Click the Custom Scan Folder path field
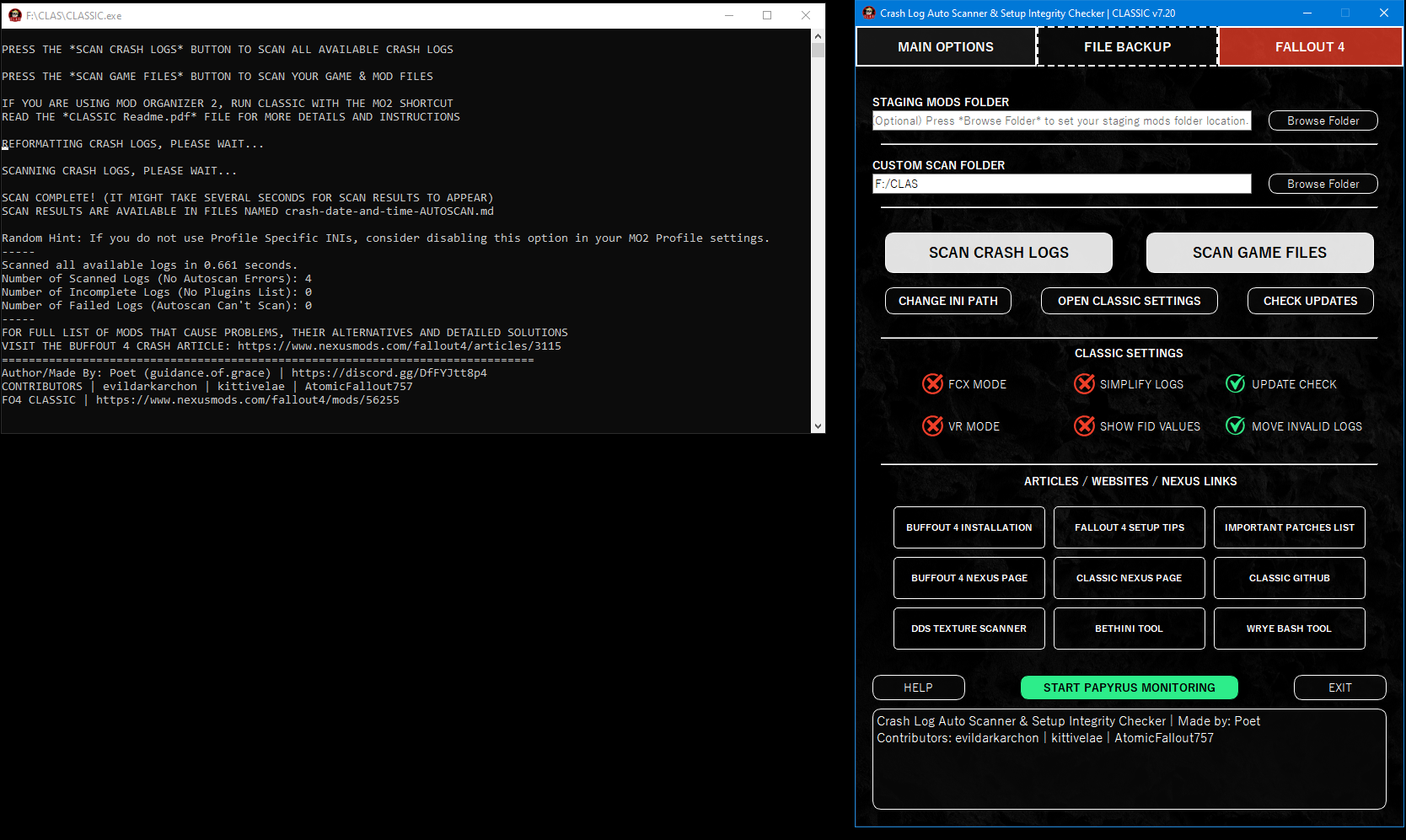Viewport: 1406px width, 840px height. tap(1061, 184)
